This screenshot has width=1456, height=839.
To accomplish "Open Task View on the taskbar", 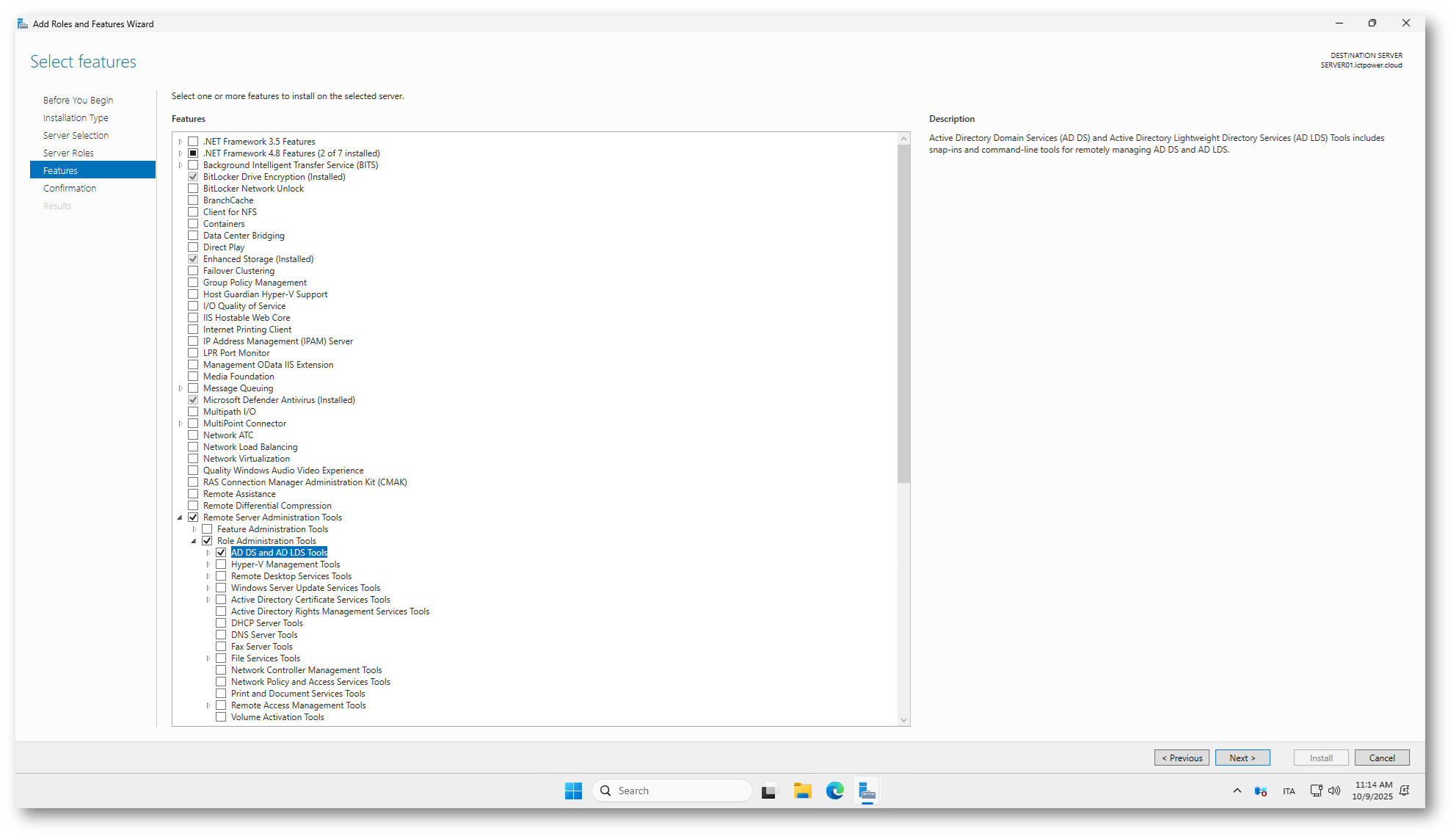I will [x=768, y=791].
